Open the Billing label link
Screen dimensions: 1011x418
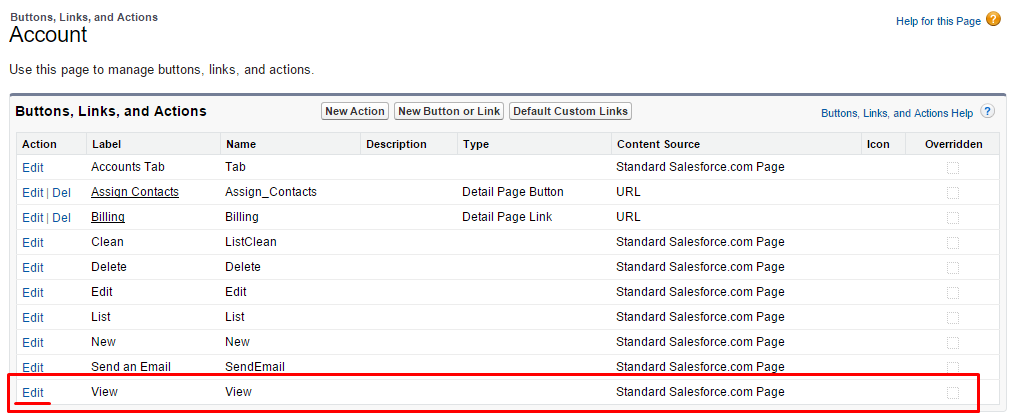(108, 217)
